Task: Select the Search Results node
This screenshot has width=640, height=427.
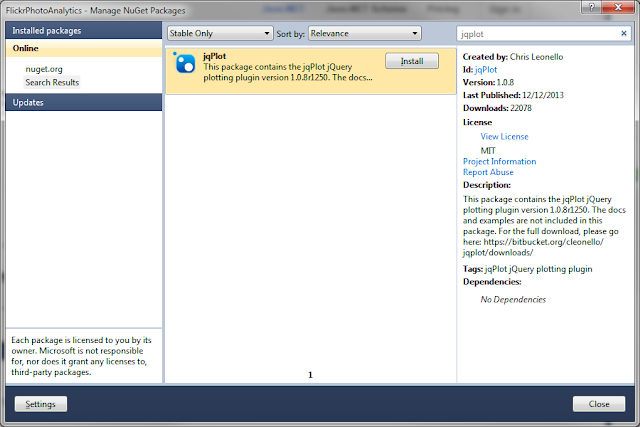Action: click(x=52, y=82)
